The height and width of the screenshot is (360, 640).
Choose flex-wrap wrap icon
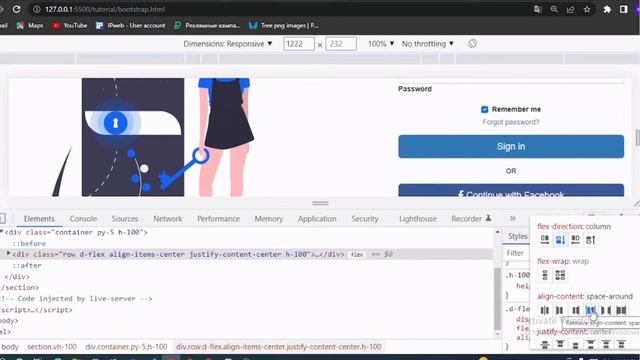[x=560, y=275]
